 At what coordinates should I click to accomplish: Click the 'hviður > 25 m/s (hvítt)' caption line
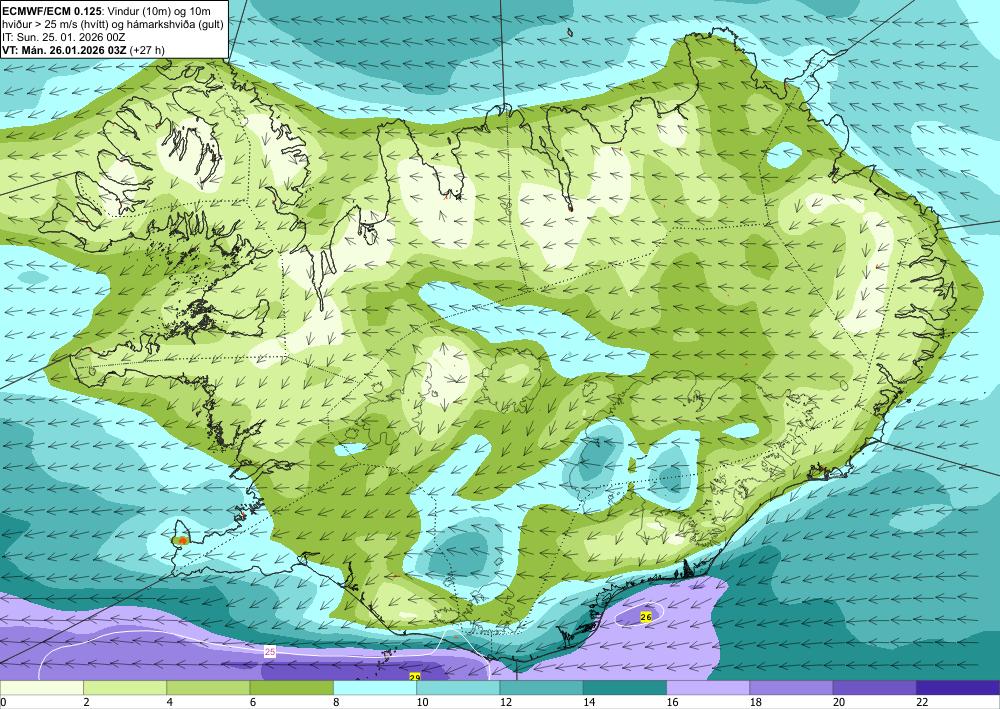[x=114, y=24]
